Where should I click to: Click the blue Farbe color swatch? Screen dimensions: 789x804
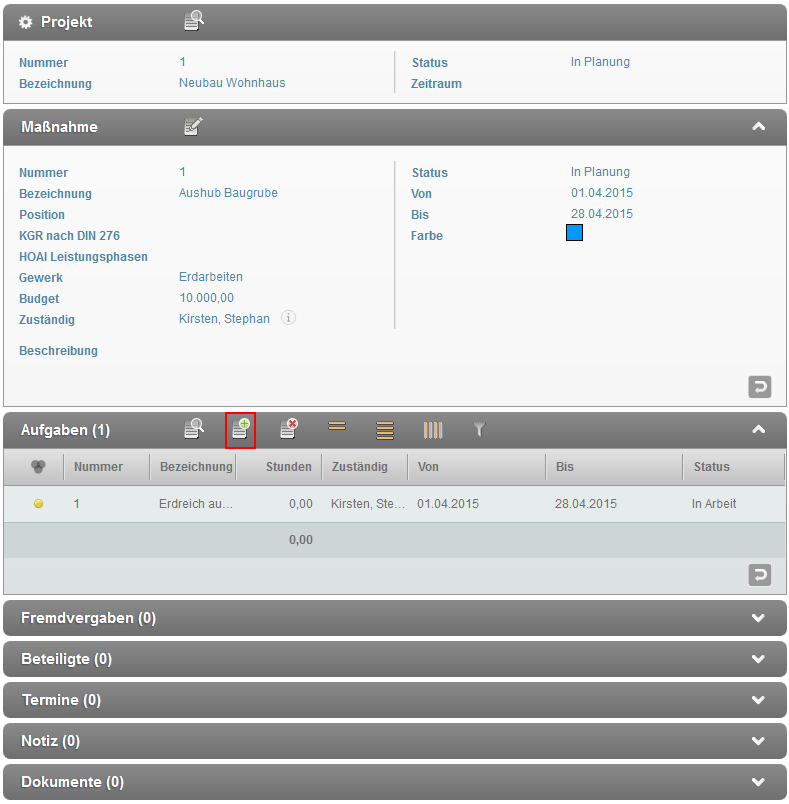(x=574, y=234)
